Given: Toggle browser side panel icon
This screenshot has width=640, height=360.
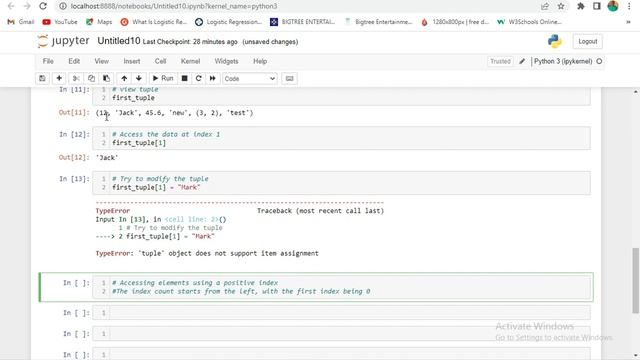Looking at the screenshot, I should point(597,6).
